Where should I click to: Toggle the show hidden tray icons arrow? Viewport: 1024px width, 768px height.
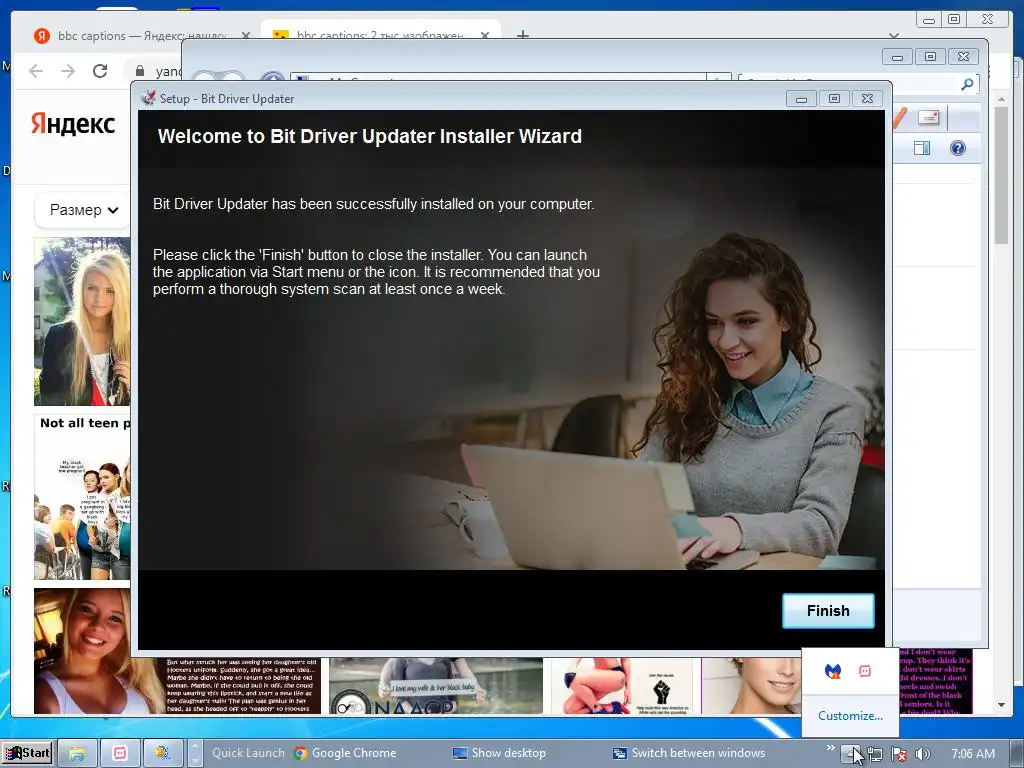pyautogui.click(x=850, y=754)
